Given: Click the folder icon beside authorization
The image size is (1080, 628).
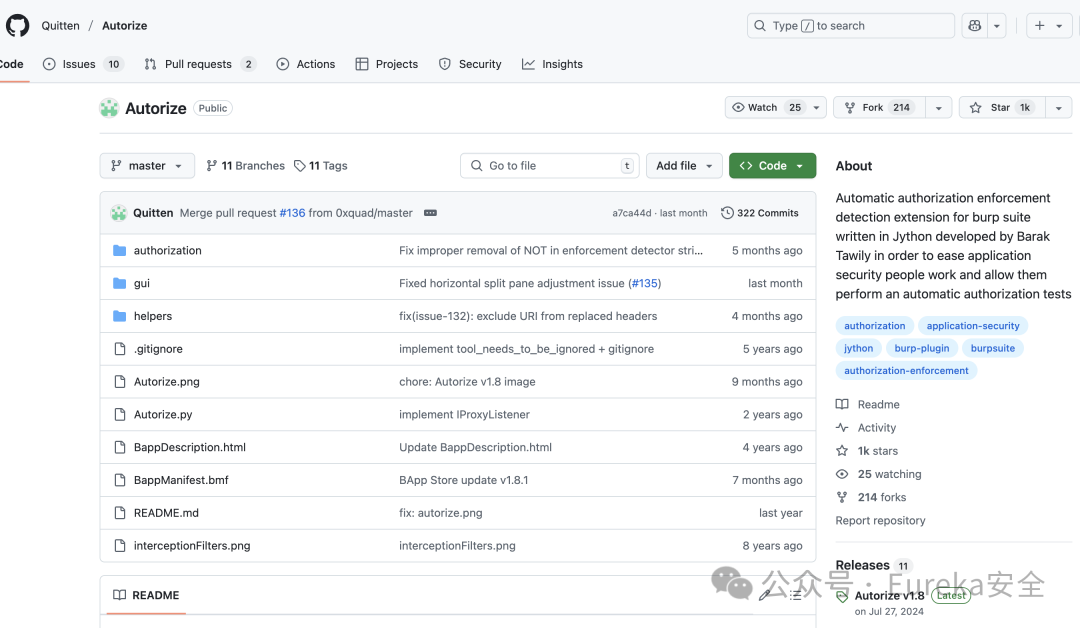Looking at the screenshot, I should (x=119, y=251).
